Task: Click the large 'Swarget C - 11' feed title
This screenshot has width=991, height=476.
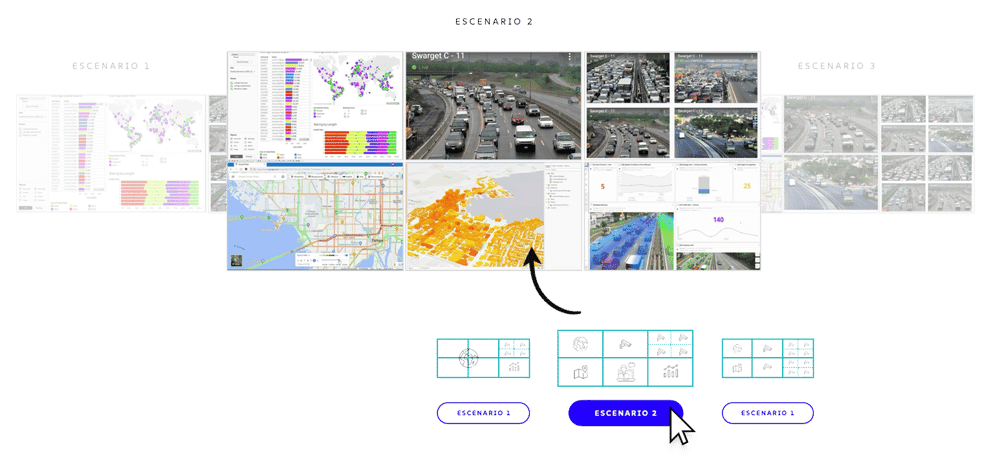Action: pyautogui.click(x=438, y=56)
